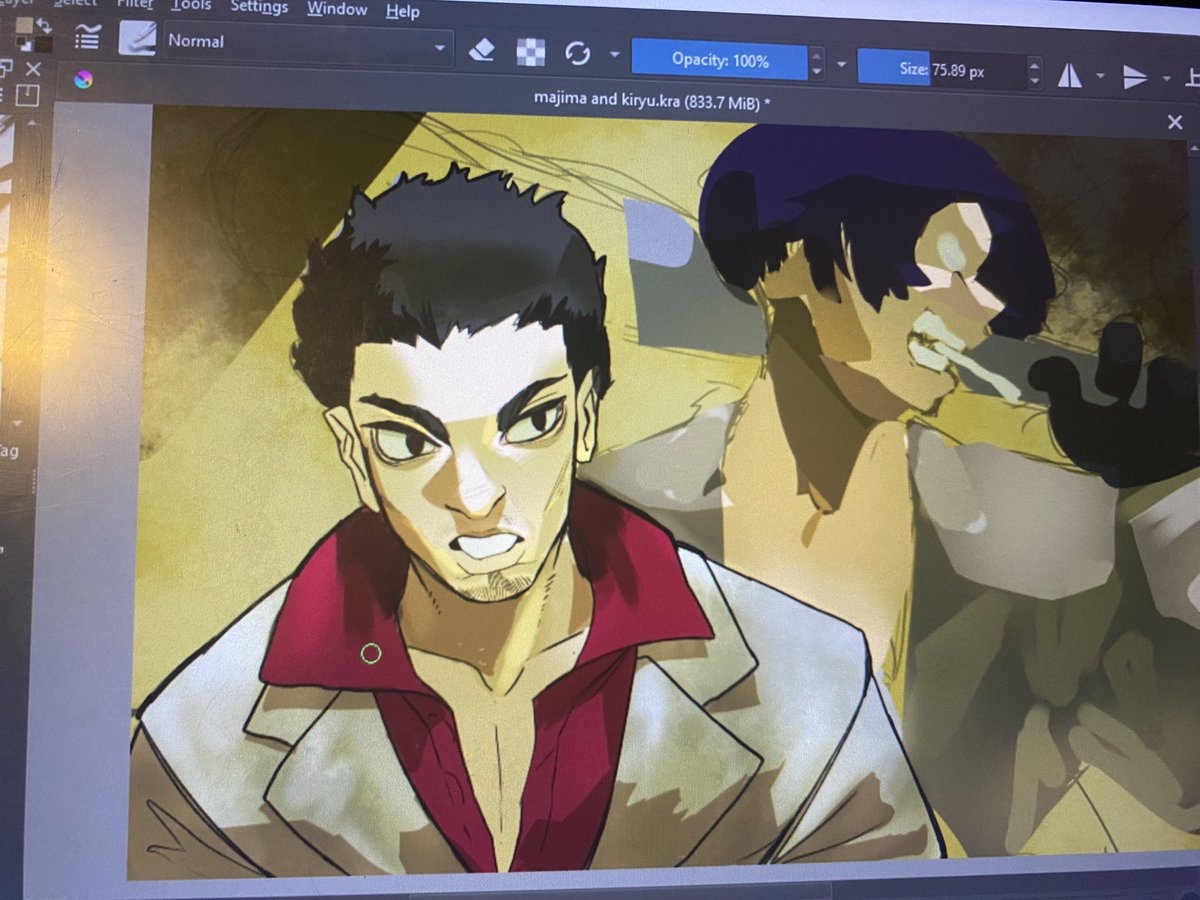The width and height of the screenshot is (1200, 900).
Task: Decrease brush size with down arrow
Action: (1034, 82)
